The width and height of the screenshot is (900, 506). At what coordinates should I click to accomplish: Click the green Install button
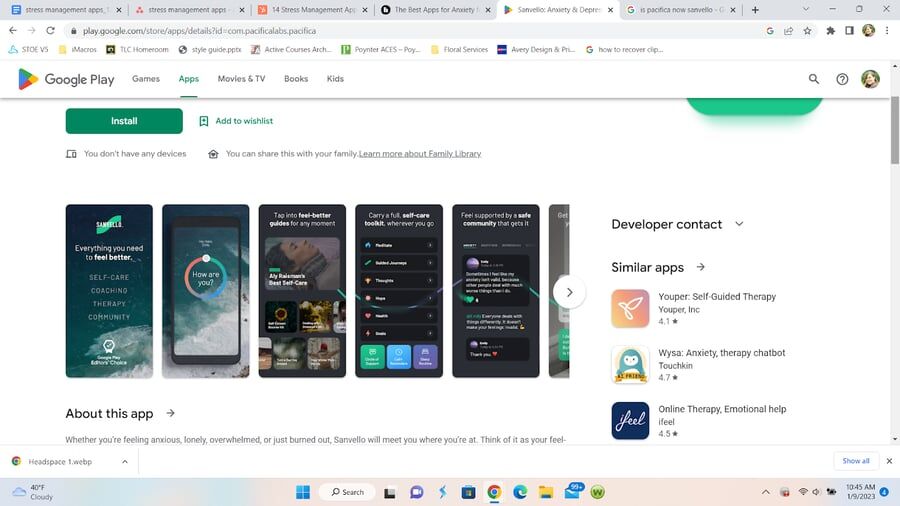pos(124,121)
